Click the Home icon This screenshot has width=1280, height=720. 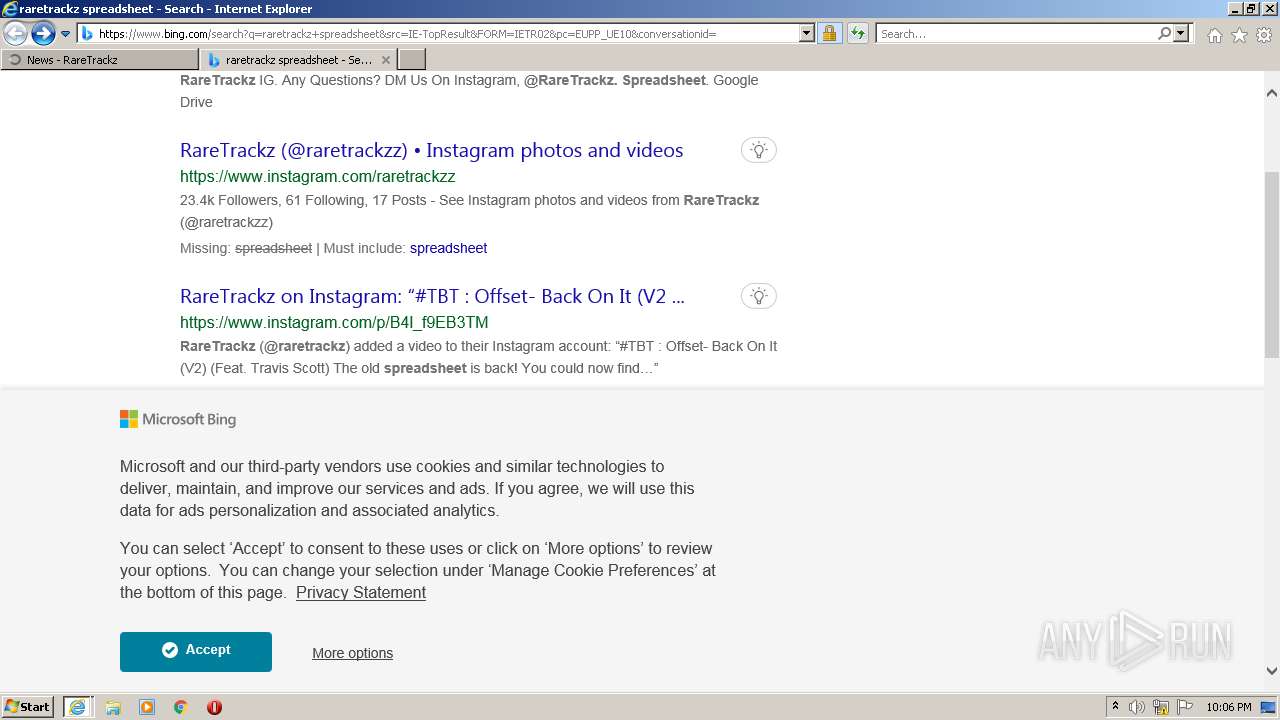1214,35
